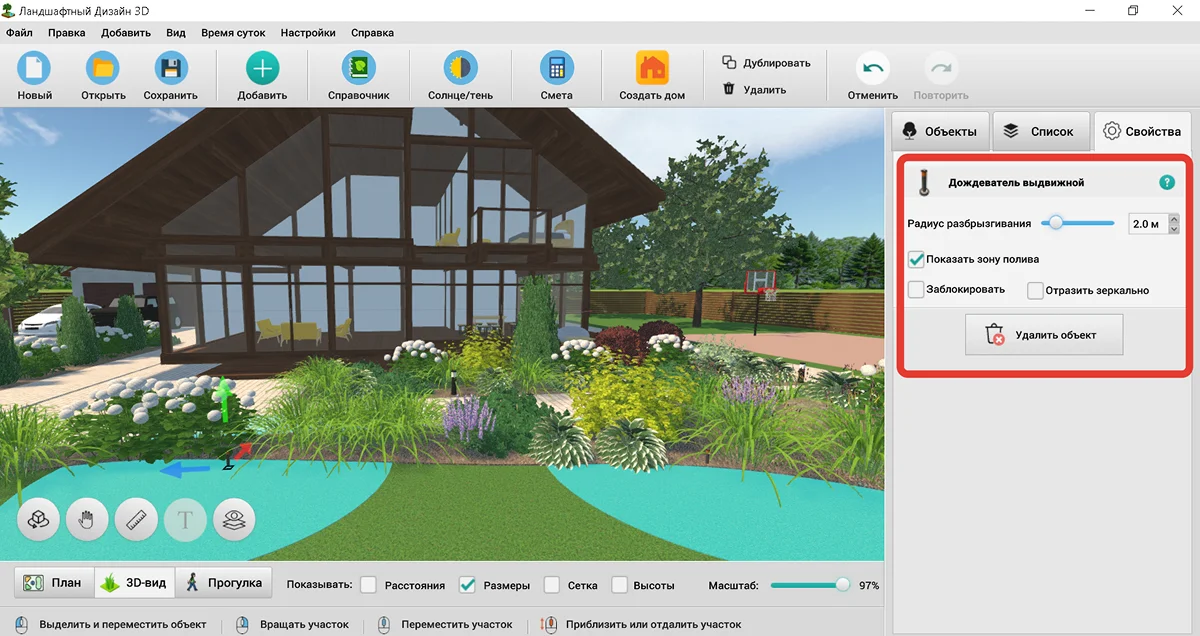The height and width of the screenshot is (636, 1200).
Task: Decrease spray radius with stepper down arrow
Action: point(1173,229)
